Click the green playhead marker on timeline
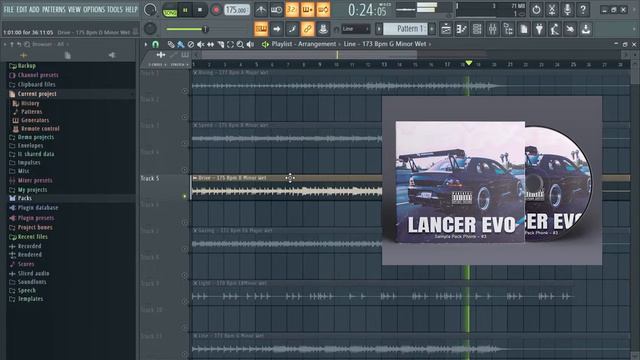640x360 pixels. tap(469, 63)
